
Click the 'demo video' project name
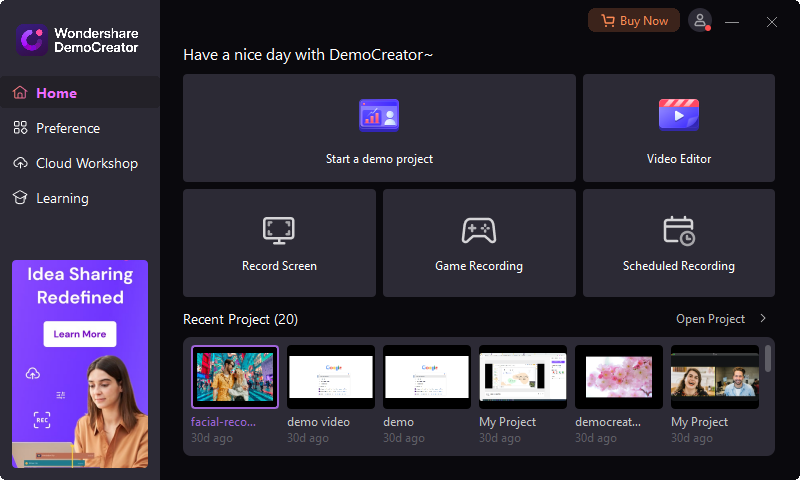[x=318, y=422]
